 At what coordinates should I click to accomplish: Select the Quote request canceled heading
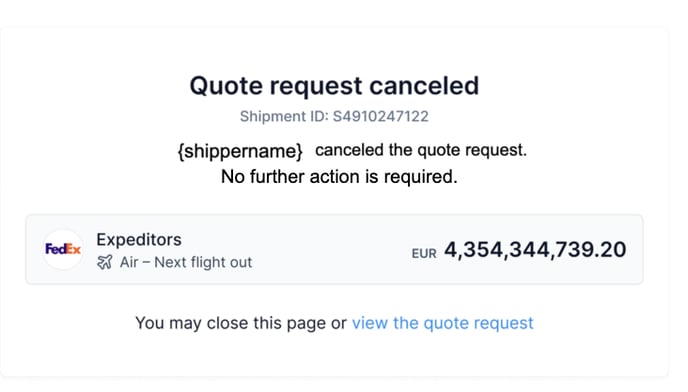click(334, 85)
